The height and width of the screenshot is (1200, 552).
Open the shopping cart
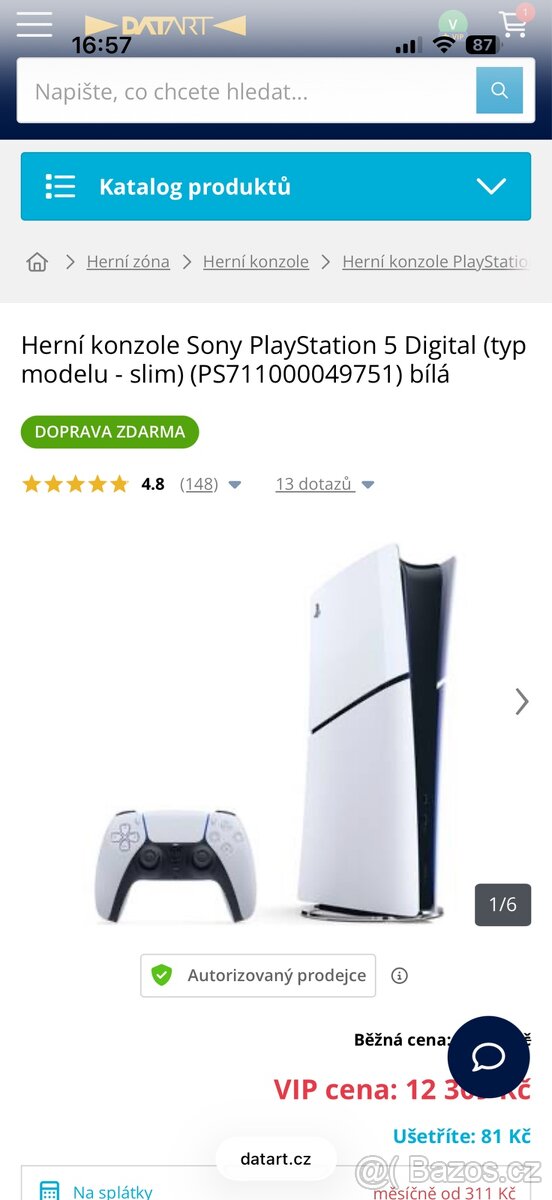(514, 23)
